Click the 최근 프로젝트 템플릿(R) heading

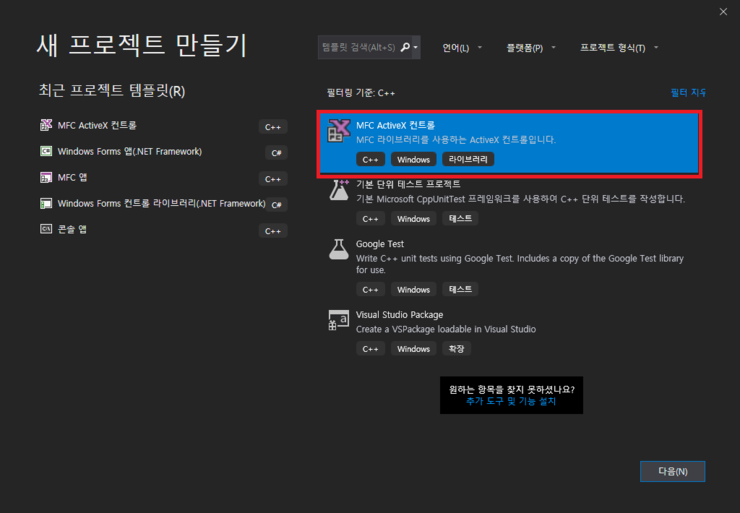[x=112, y=90]
